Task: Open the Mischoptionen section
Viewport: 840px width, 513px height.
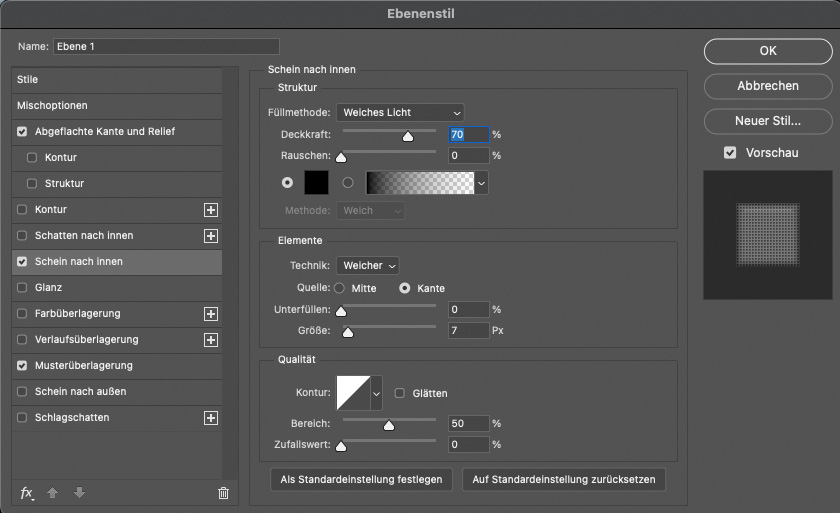Action: (117, 105)
